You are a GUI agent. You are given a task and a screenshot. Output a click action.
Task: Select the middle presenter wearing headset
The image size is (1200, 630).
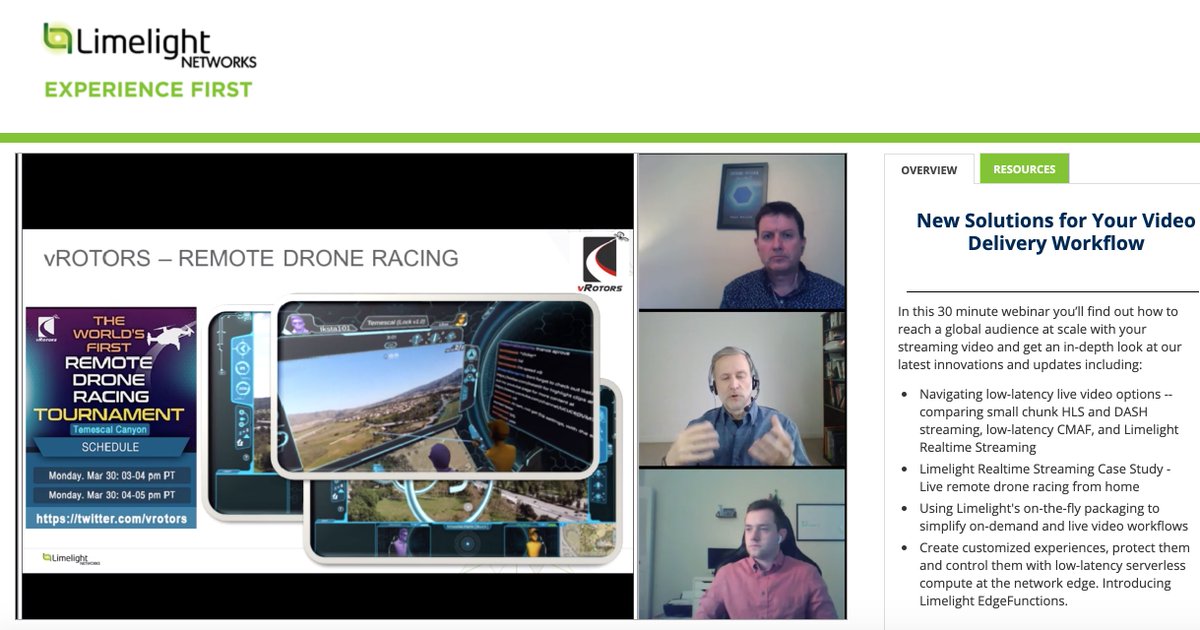741,390
